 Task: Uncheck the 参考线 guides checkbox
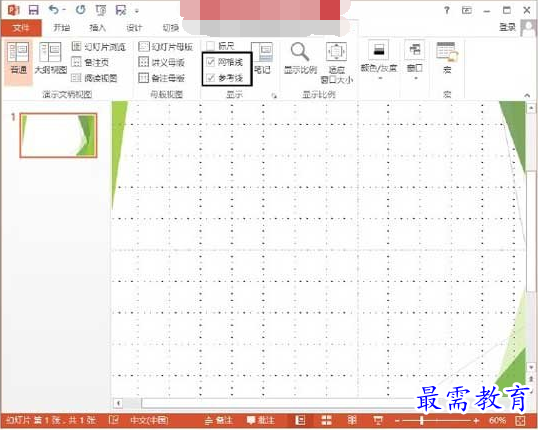(x=211, y=78)
